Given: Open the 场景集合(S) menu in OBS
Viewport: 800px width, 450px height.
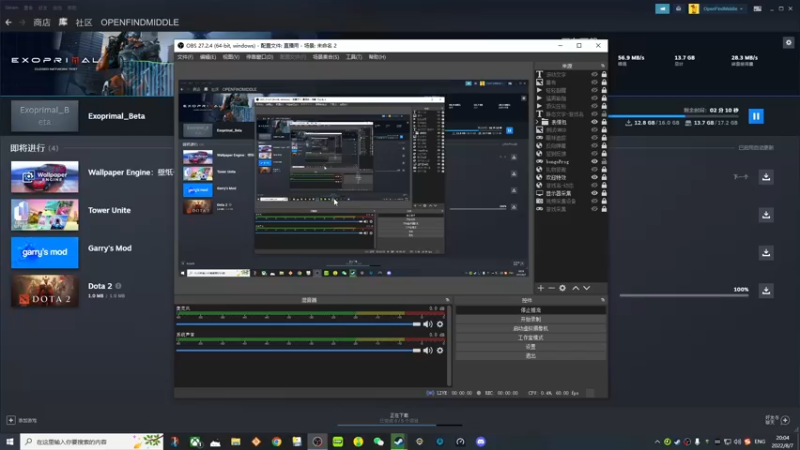Looking at the screenshot, I should [x=326, y=57].
